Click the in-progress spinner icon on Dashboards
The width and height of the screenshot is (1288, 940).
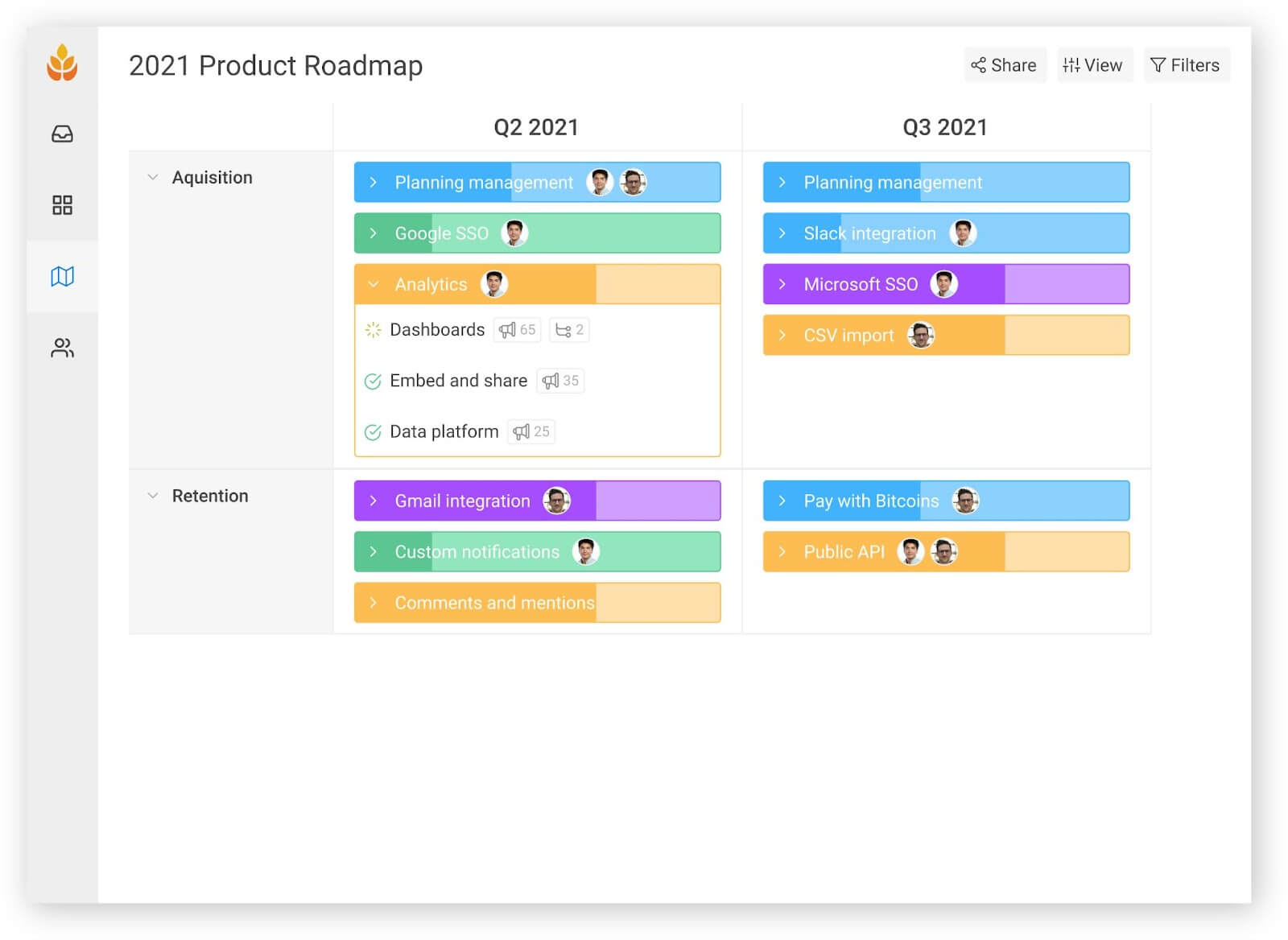click(x=372, y=330)
